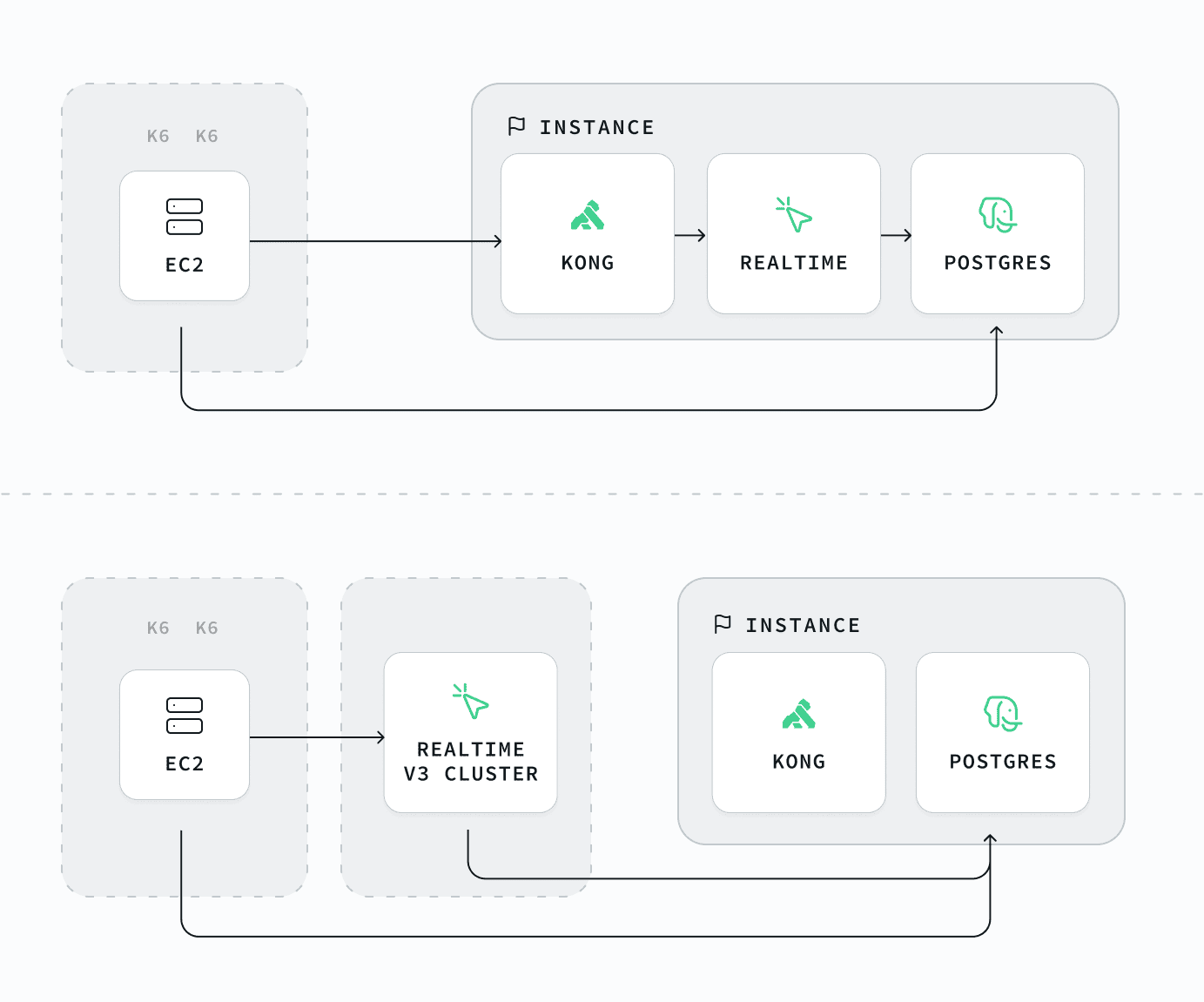
Task: Click the flag icon beside bottom INSTANCE label
Action: 723,624
